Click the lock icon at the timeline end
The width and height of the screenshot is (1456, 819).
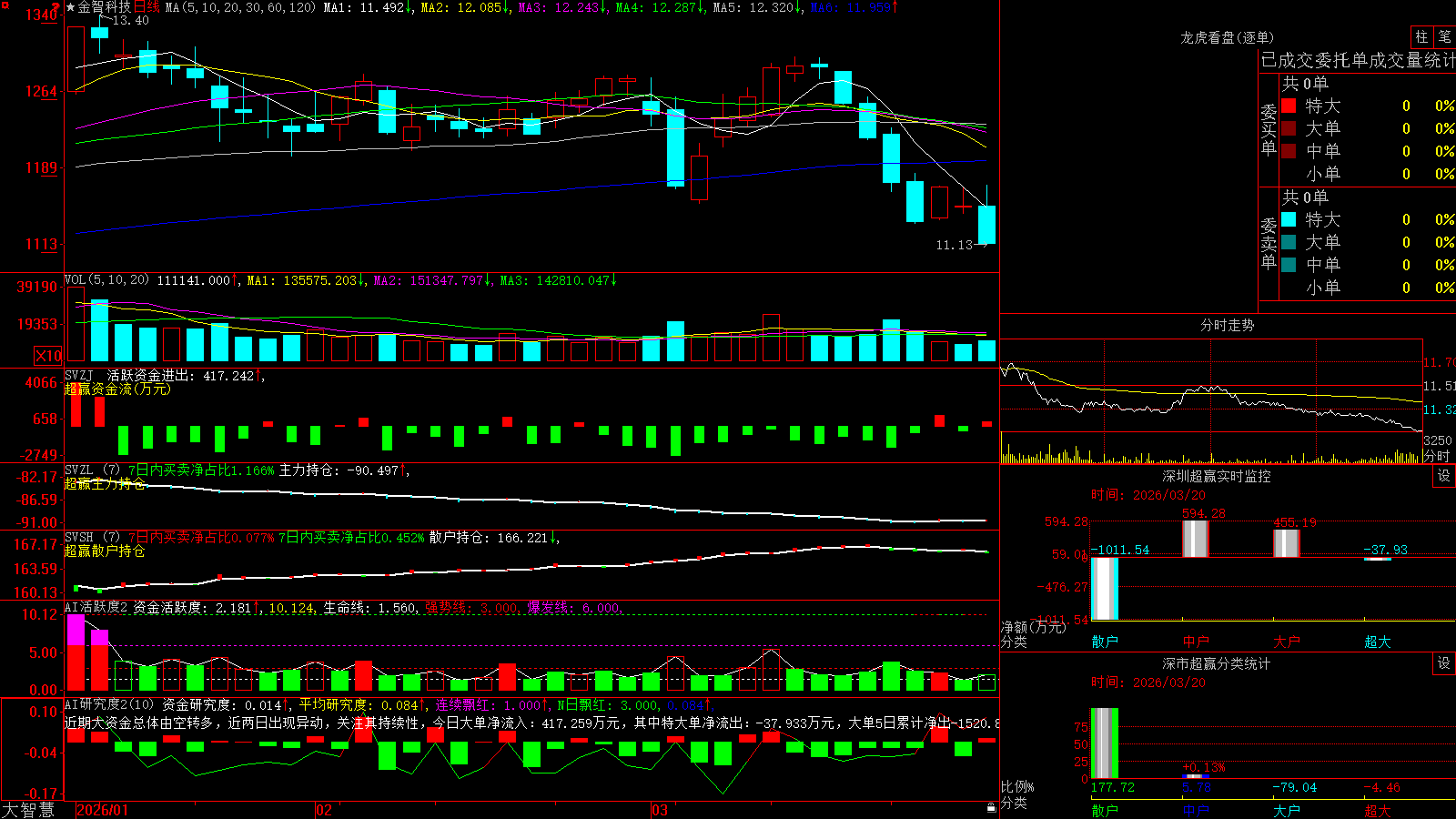[x=992, y=808]
